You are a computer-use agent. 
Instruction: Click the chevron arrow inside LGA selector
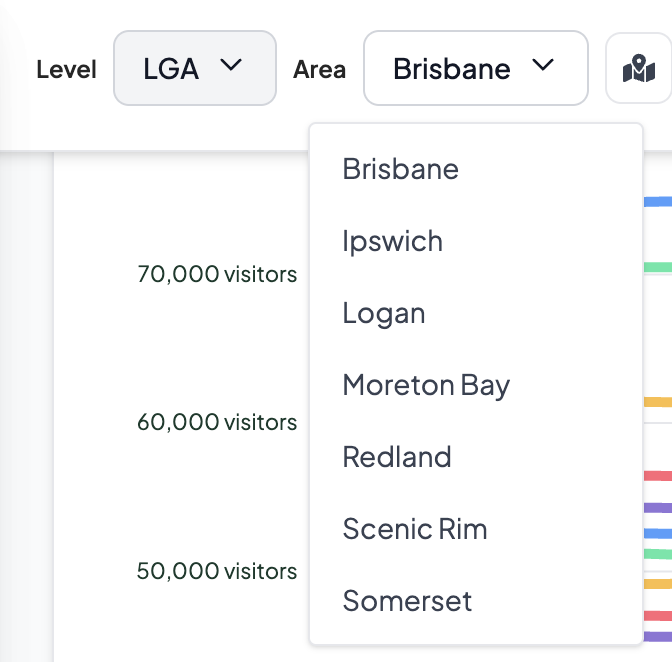231,66
